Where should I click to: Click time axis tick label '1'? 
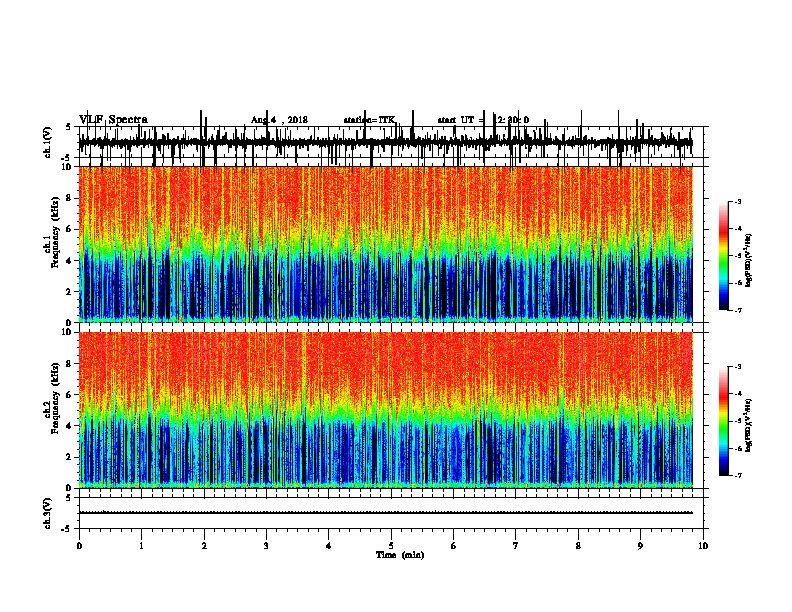click(x=141, y=546)
